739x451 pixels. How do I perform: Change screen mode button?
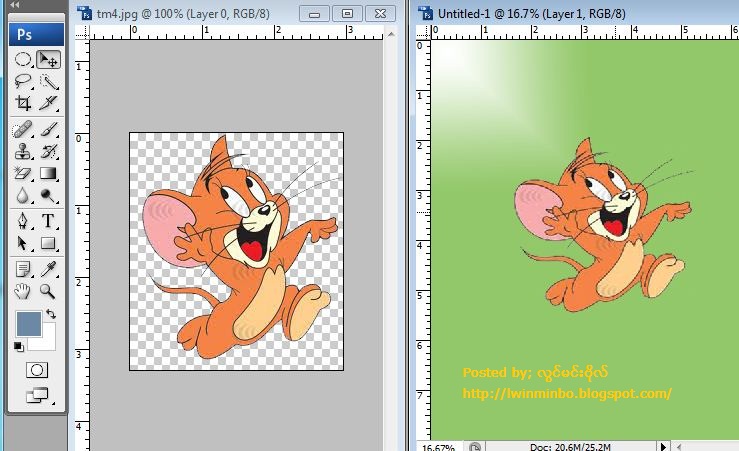coord(37,395)
